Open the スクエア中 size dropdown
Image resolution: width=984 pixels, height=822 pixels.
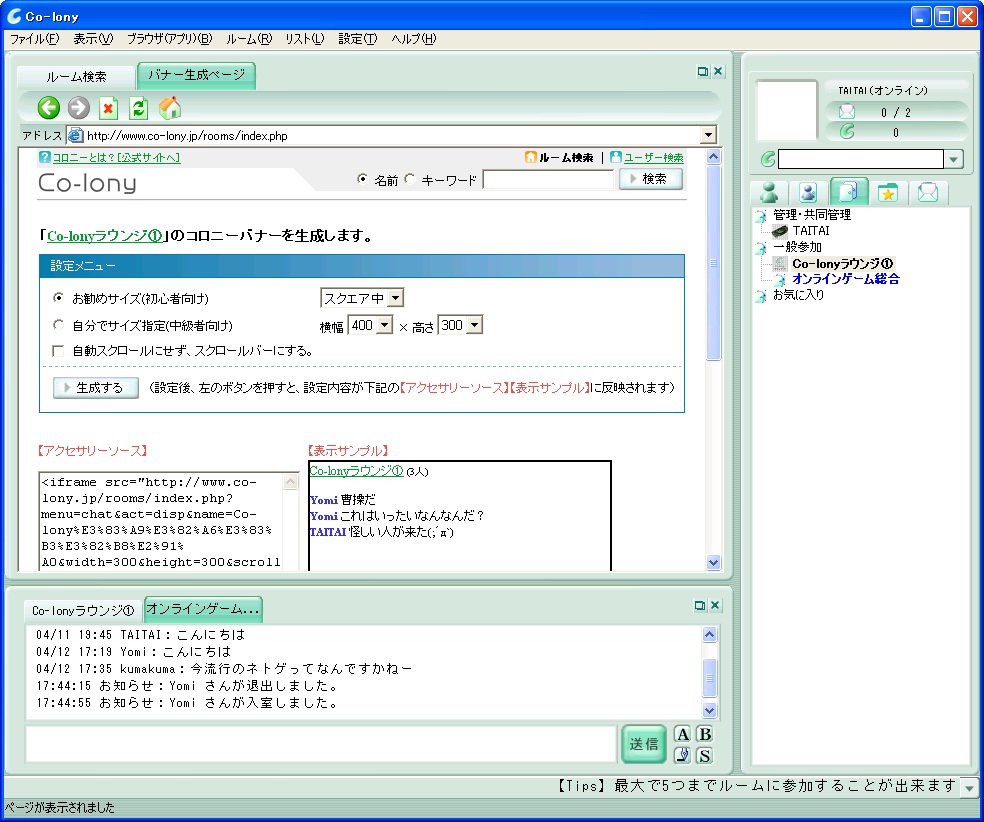362,298
